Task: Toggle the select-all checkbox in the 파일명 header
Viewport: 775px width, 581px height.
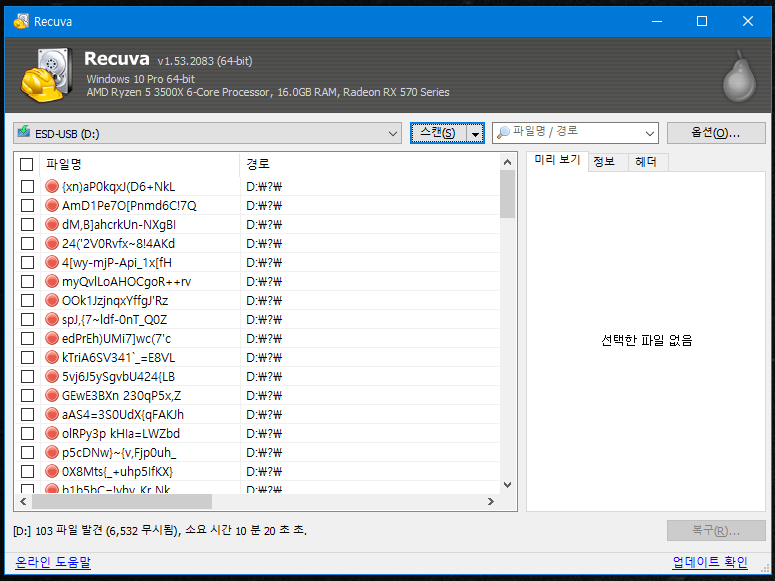Action: [27, 164]
